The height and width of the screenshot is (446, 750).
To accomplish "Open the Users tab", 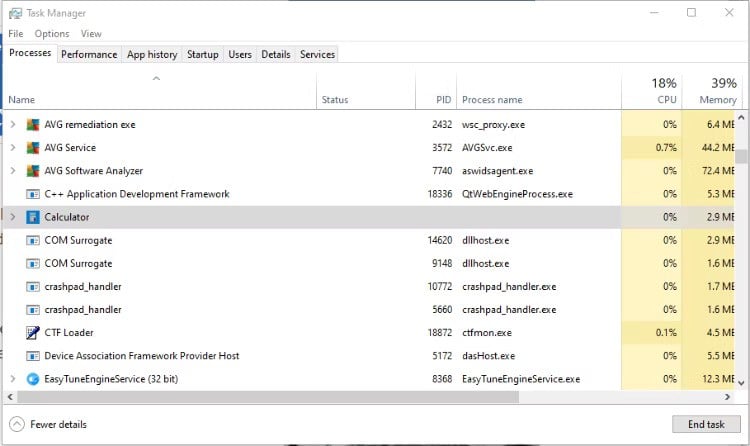I will click(x=240, y=55).
